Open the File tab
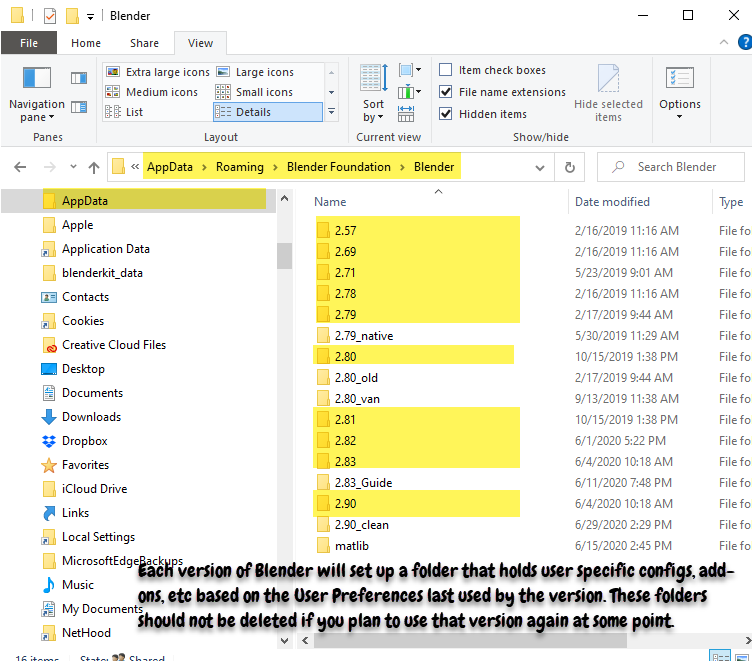The image size is (752, 661). click(29, 43)
